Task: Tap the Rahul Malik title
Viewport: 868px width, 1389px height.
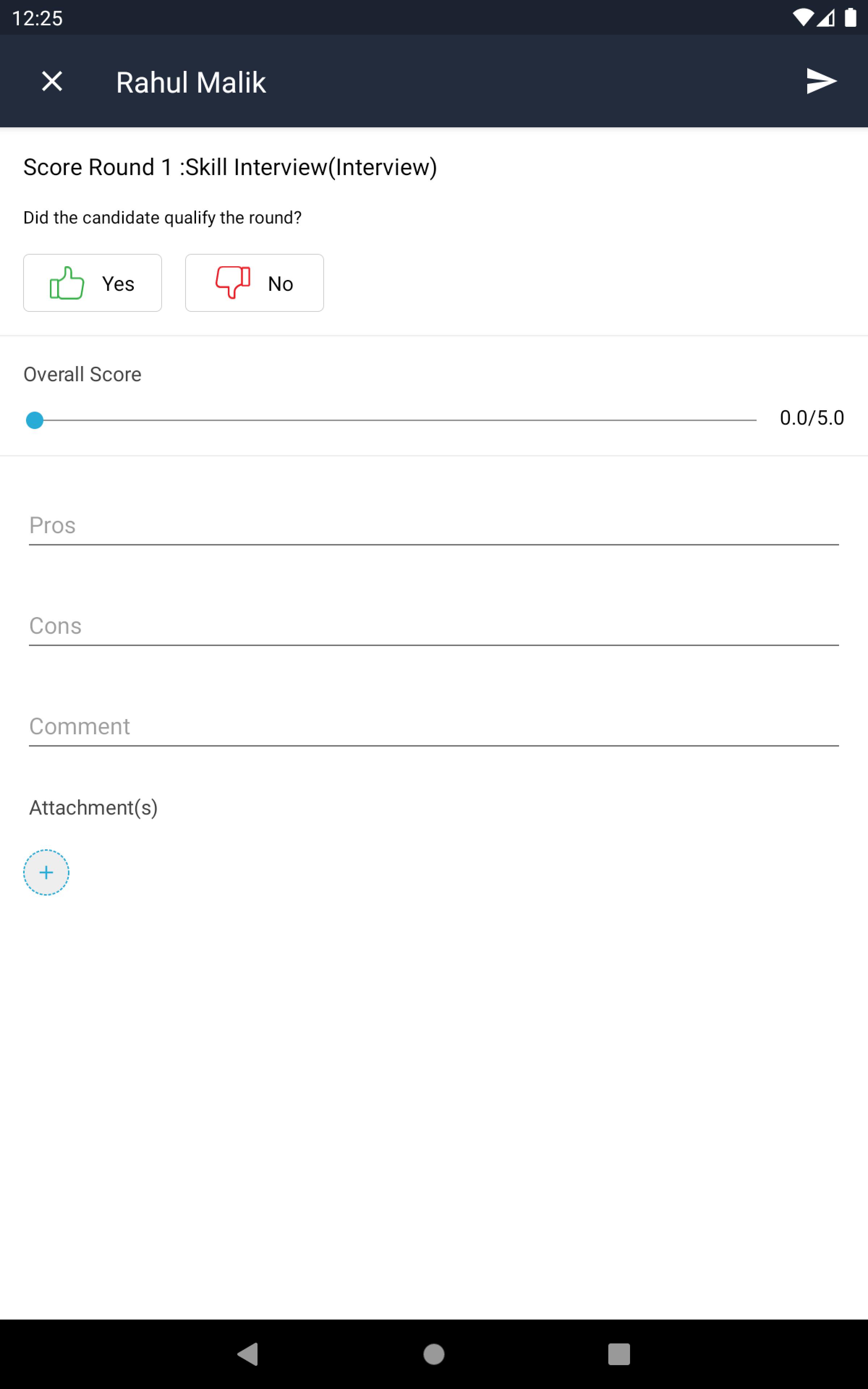Action: click(x=191, y=82)
